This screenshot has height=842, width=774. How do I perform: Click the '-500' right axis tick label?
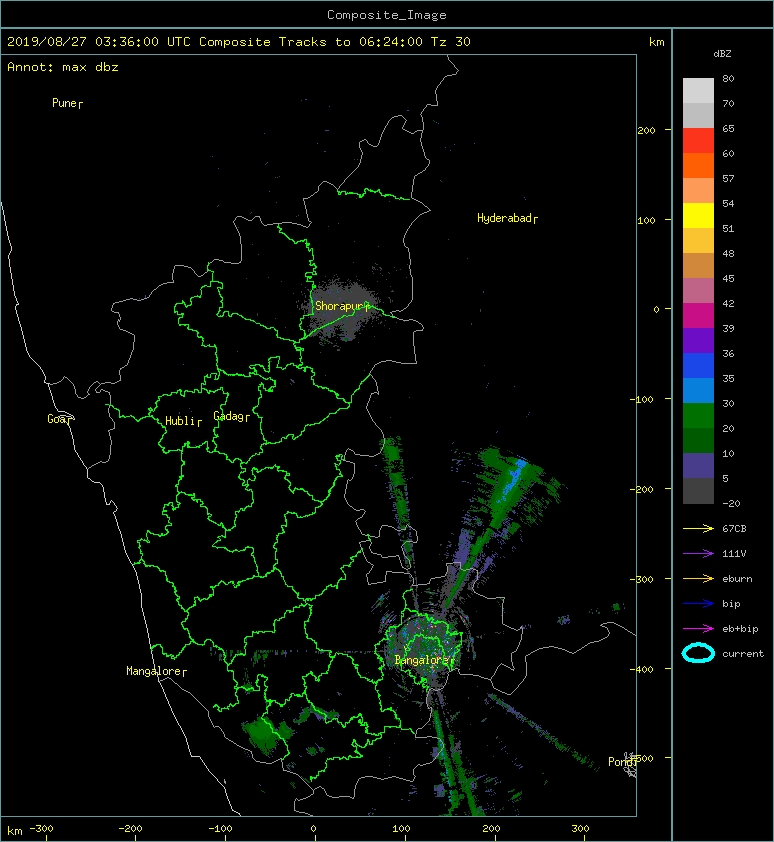[x=641, y=758]
